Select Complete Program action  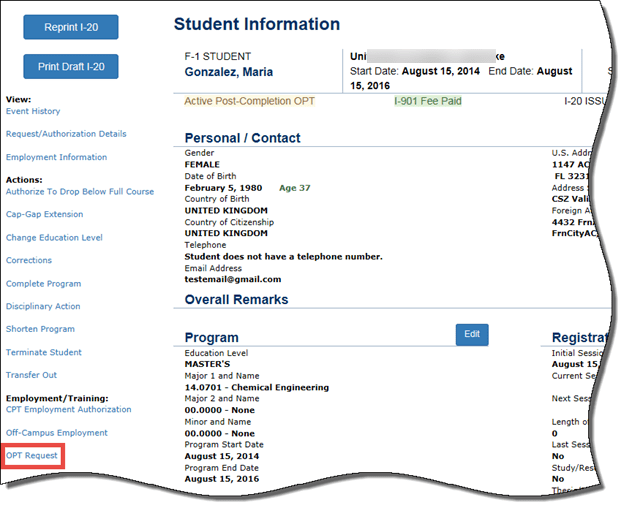(x=44, y=284)
